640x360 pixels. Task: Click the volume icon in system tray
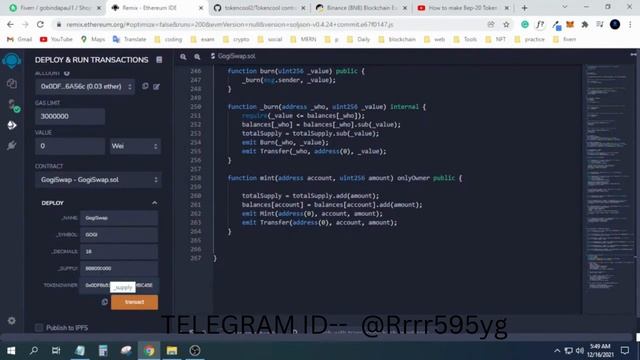(580, 351)
